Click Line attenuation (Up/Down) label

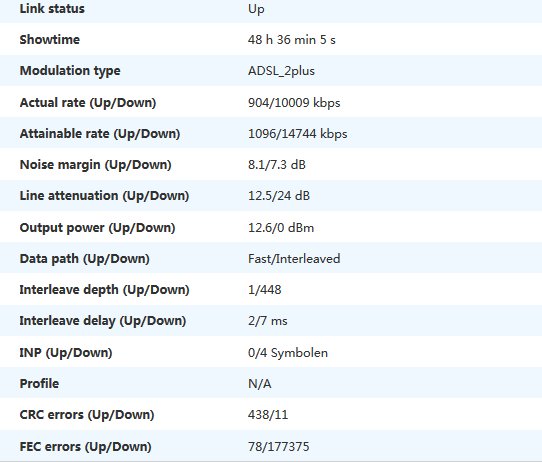click(104, 196)
